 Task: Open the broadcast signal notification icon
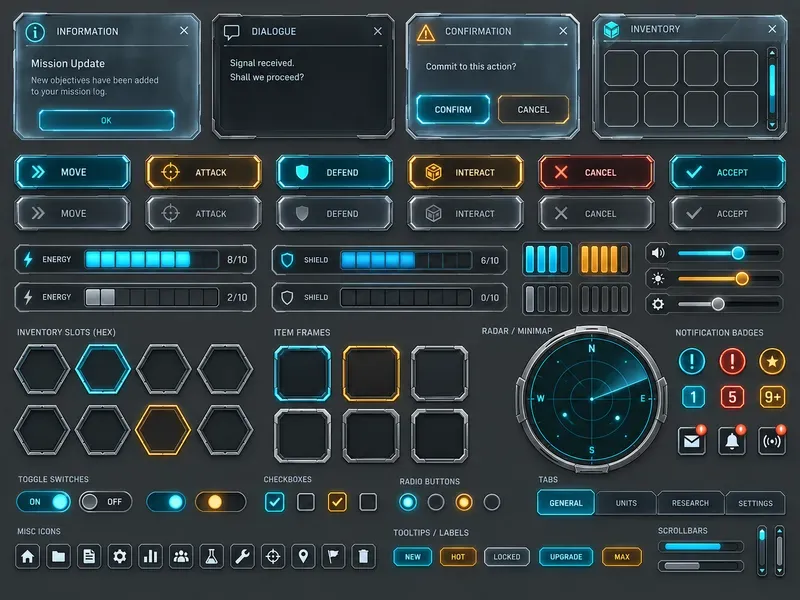pyautogui.click(x=772, y=440)
